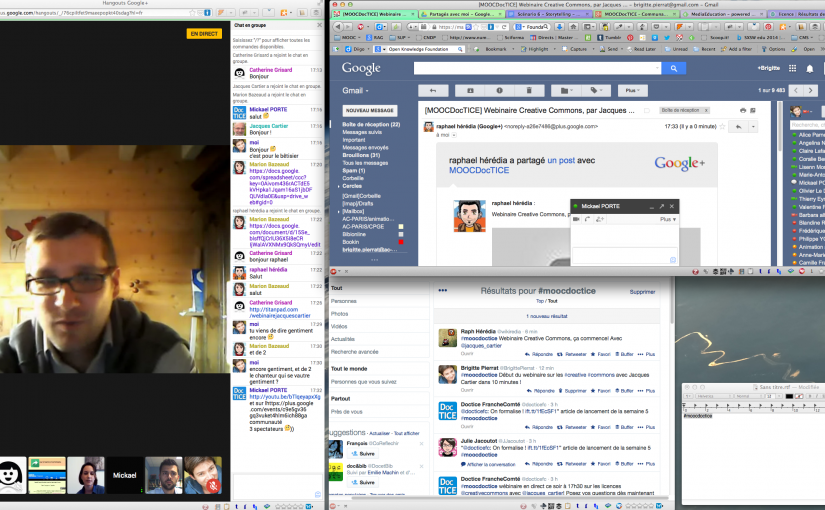Click black color swatch in text editor toolbar
825x510 pixels.
[x=789, y=396]
